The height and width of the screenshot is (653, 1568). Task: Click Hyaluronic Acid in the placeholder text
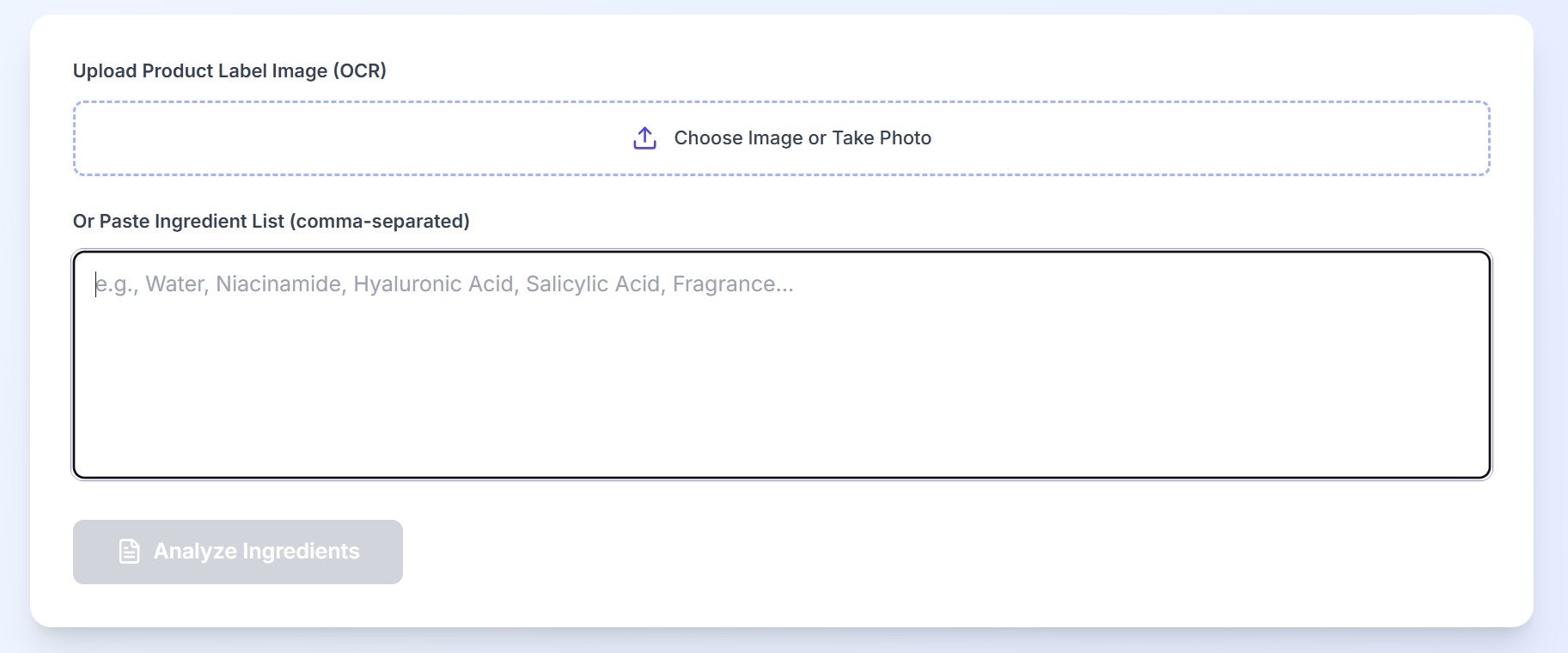coord(433,284)
